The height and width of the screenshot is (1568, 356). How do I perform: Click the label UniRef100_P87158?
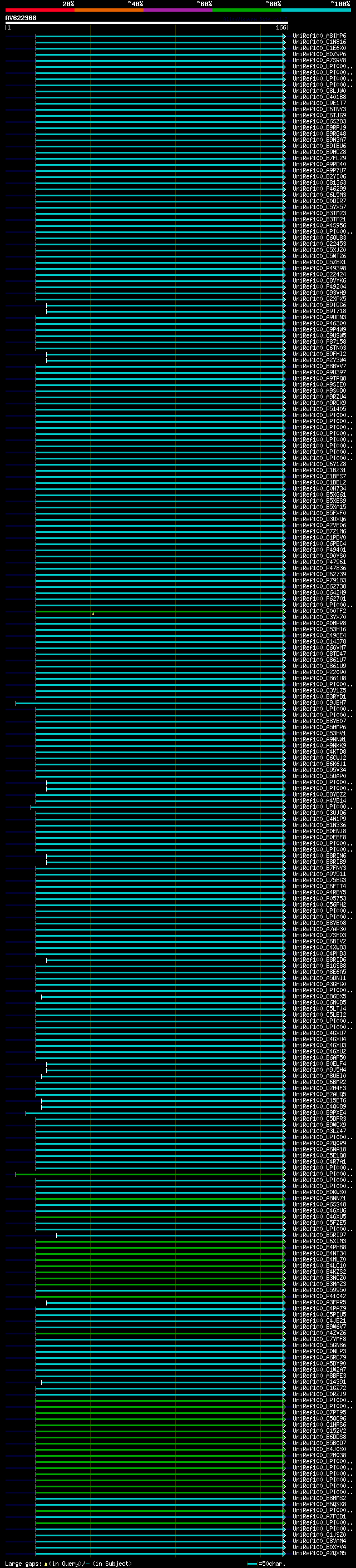click(319, 342)
